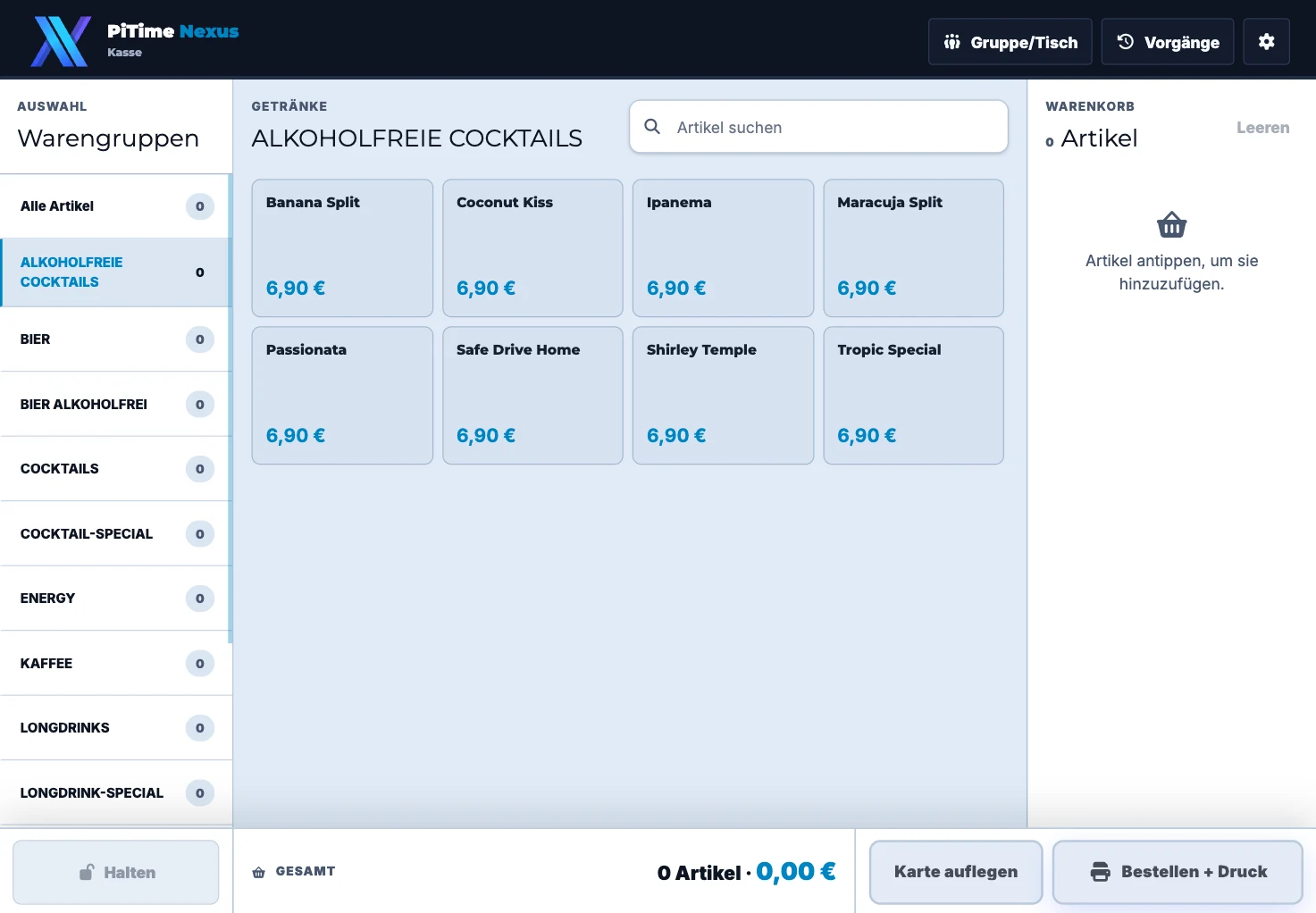The image size is (1316, 913).
Task: Switch to the BIER category
Action: pos(116,339)
